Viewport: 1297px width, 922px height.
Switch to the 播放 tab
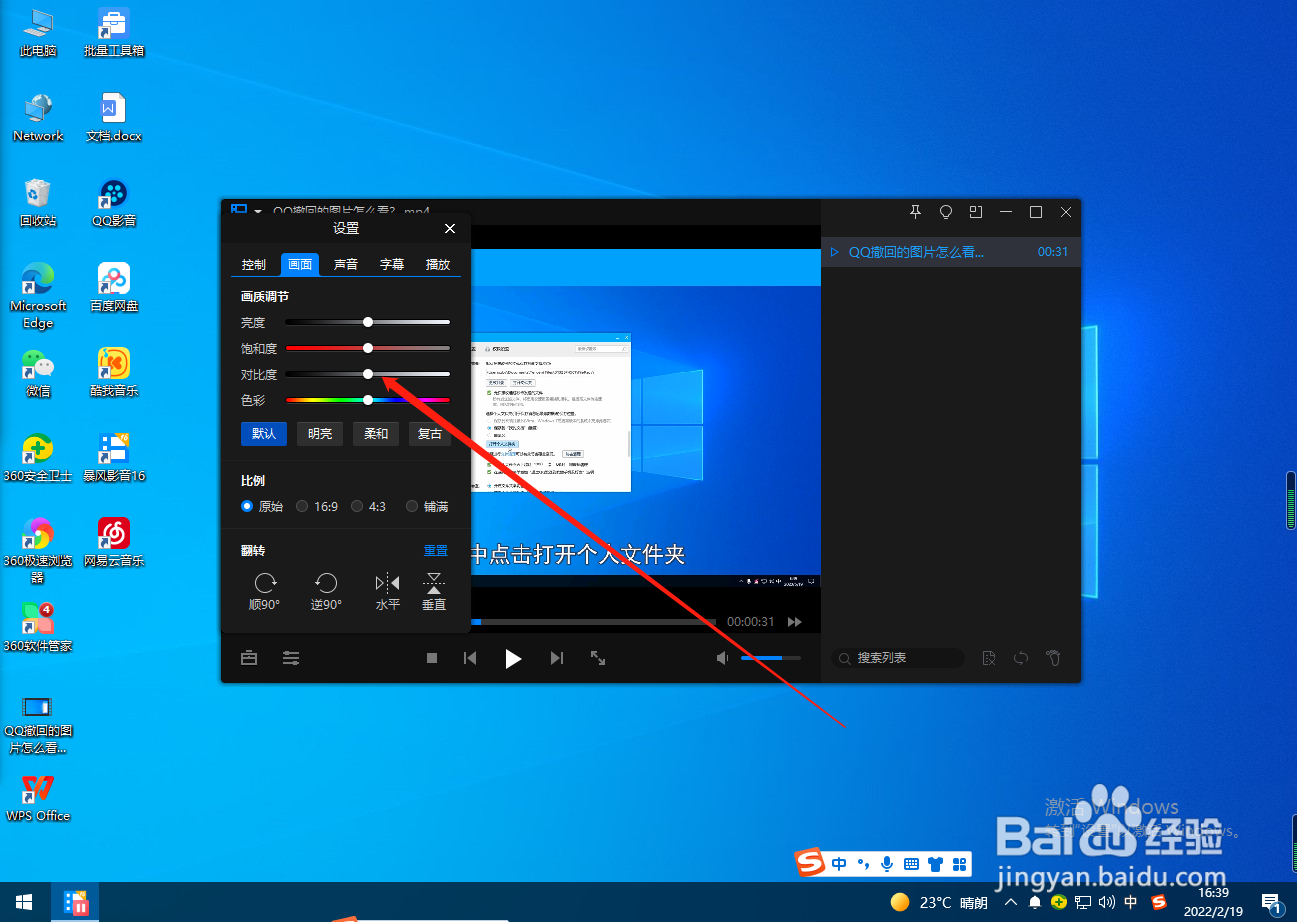point(438,265)
